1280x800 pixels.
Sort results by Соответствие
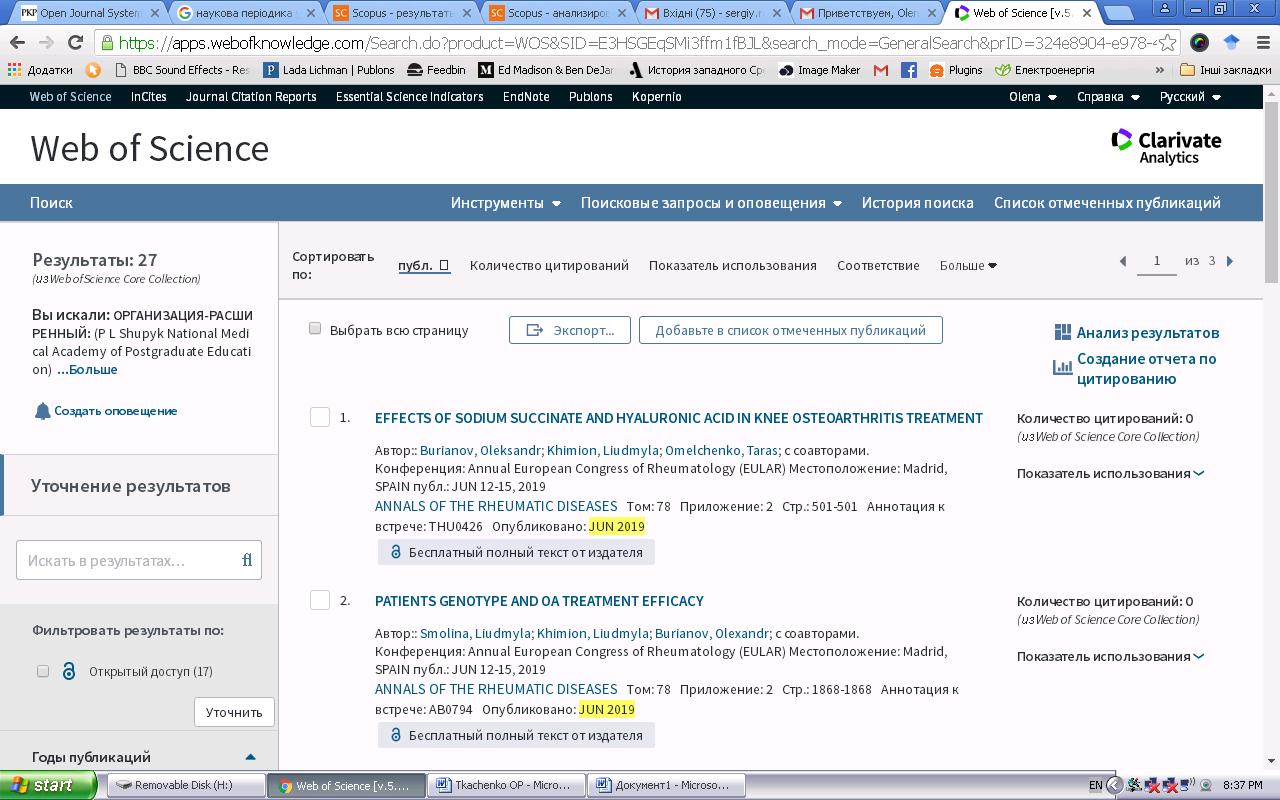(x=878, y=265)
